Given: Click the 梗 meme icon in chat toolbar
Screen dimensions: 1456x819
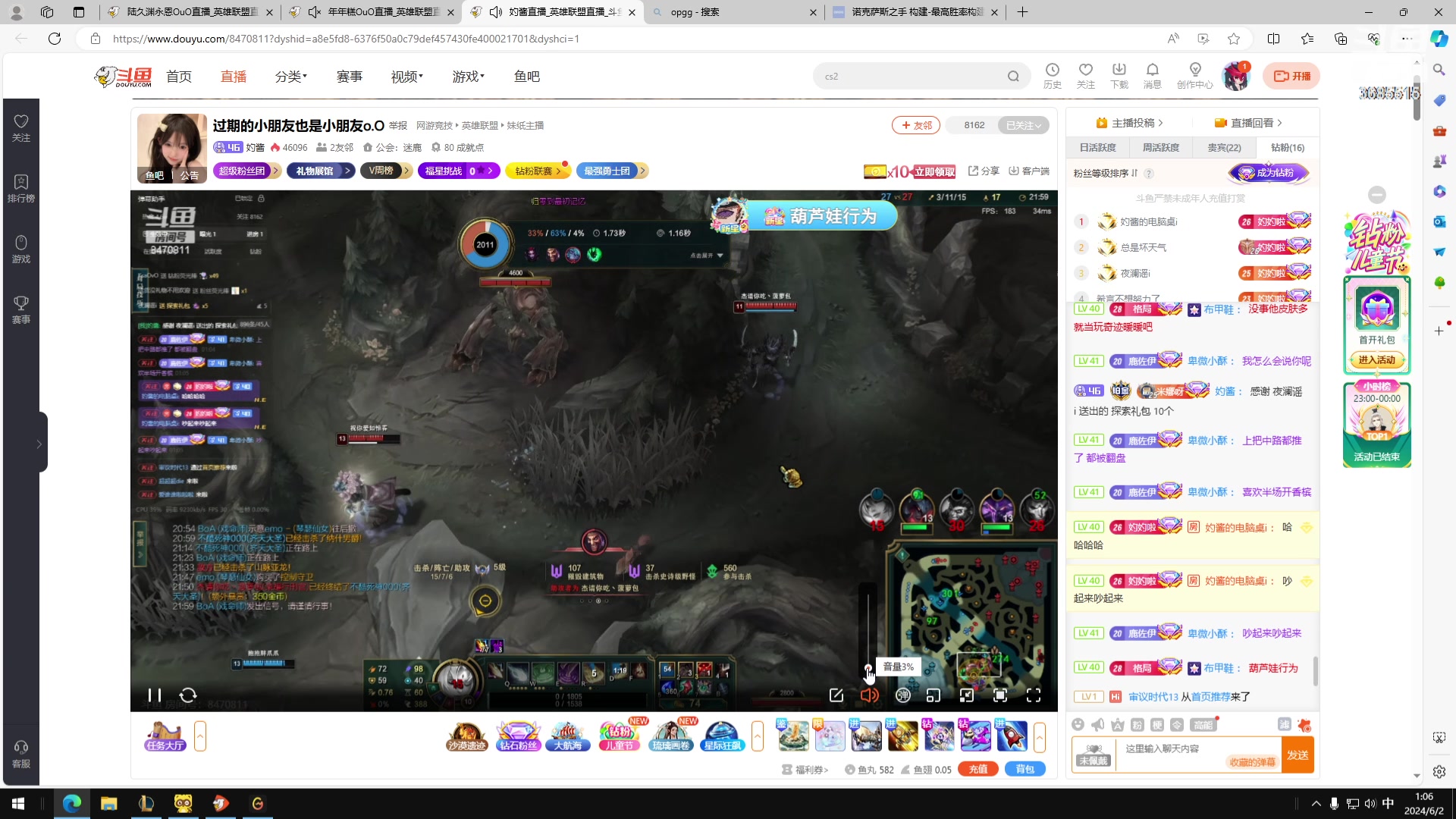Looking at the screenshot, I should 1156,724.
